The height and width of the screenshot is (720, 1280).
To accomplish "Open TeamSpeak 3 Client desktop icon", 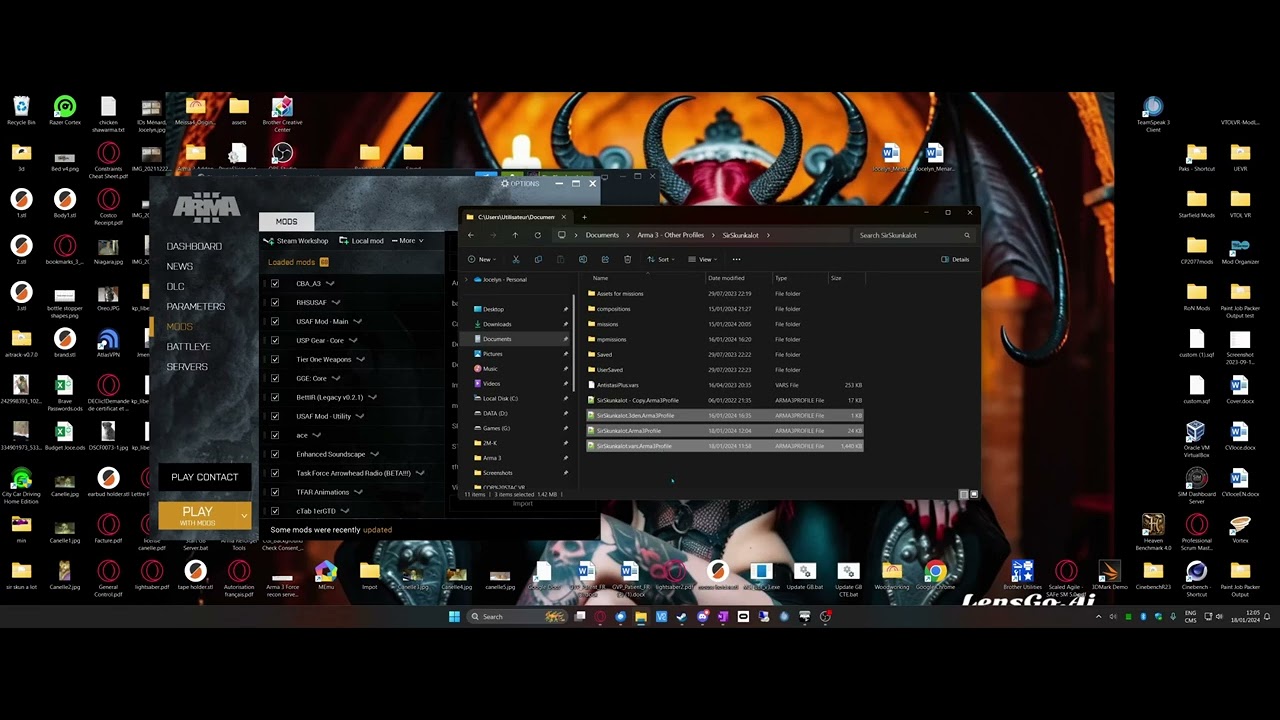I will coord(1153,113).
